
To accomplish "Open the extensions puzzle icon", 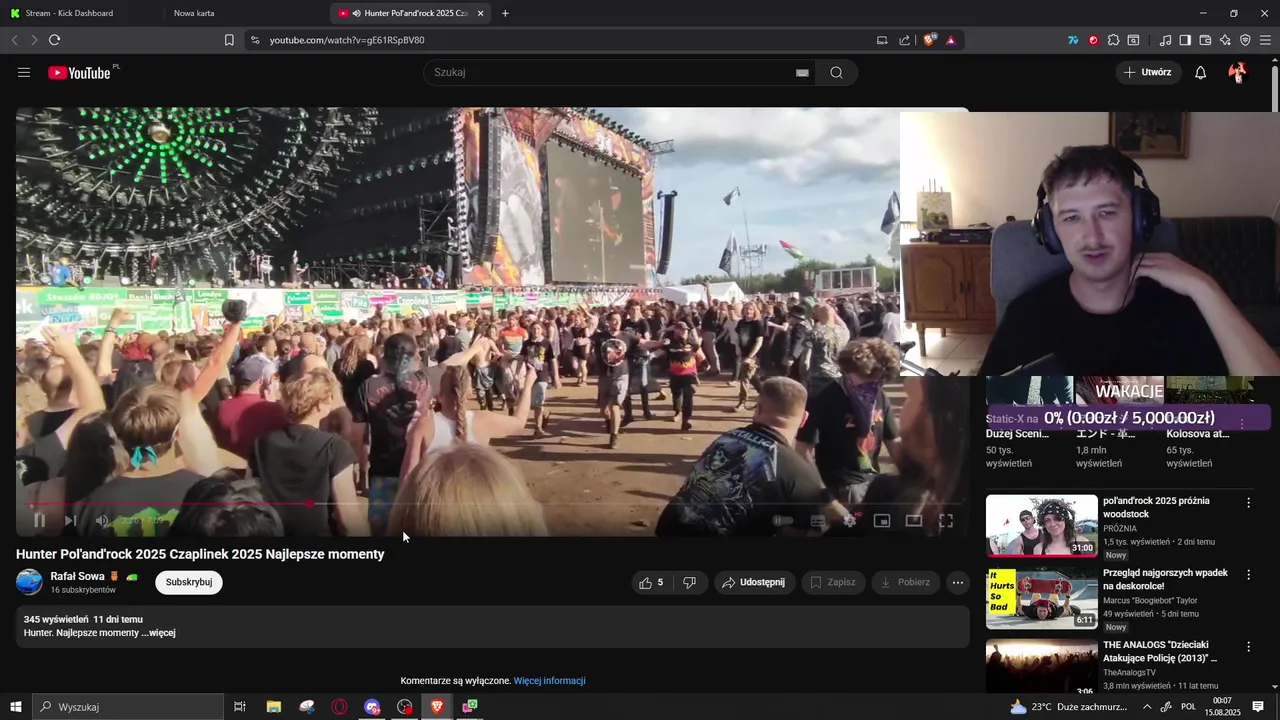I will [1113, 40].
